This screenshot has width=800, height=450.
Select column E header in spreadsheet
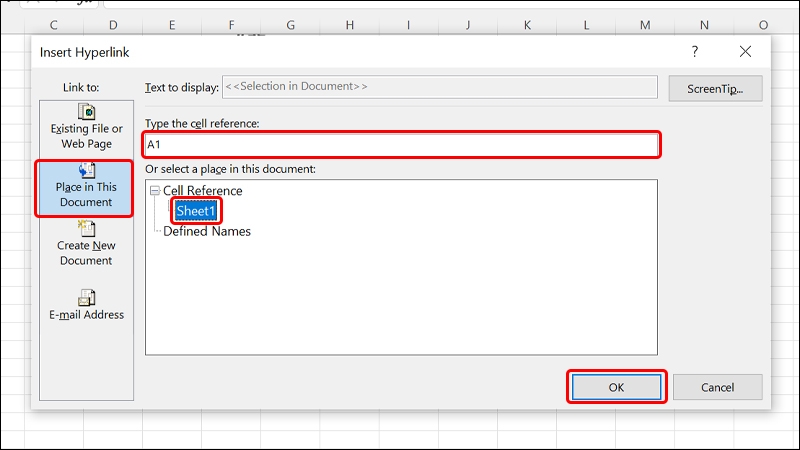(172, 25)
